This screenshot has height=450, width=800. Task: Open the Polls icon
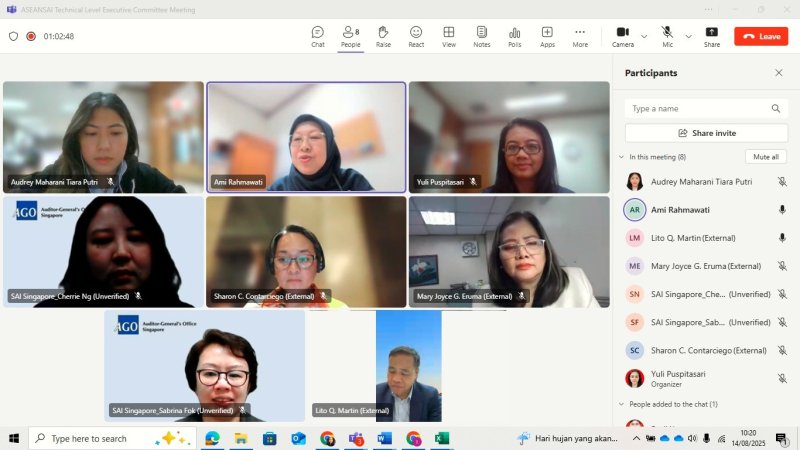pyautogui.click(x=514, y=36)
